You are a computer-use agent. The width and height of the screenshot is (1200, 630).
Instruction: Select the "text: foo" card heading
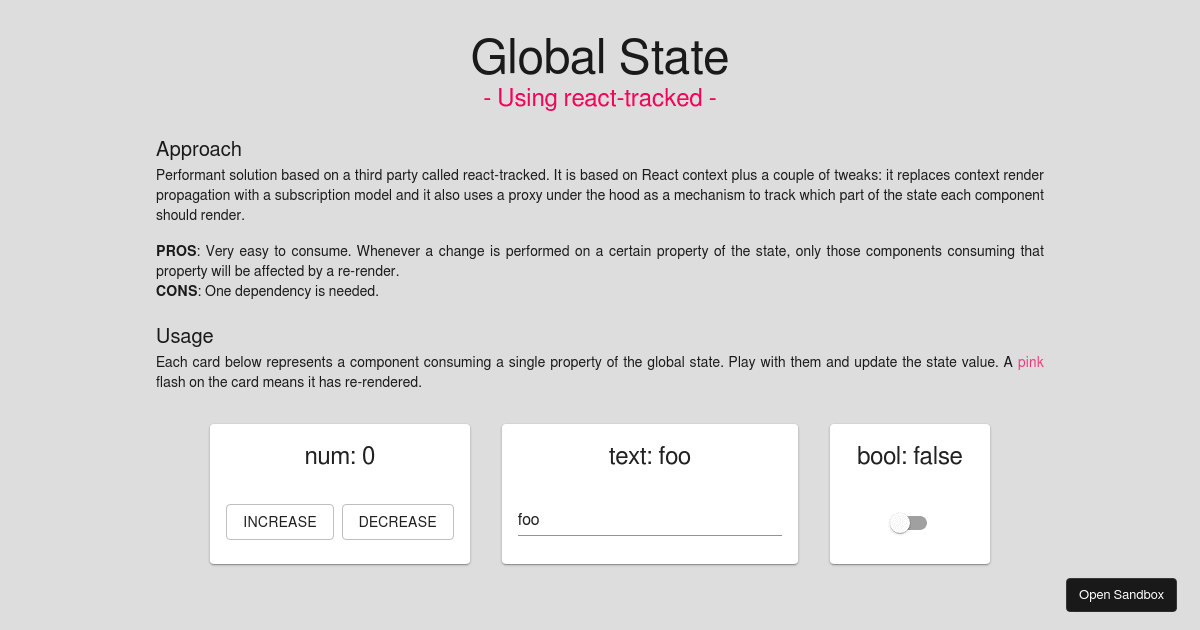(x=650, y=456)
